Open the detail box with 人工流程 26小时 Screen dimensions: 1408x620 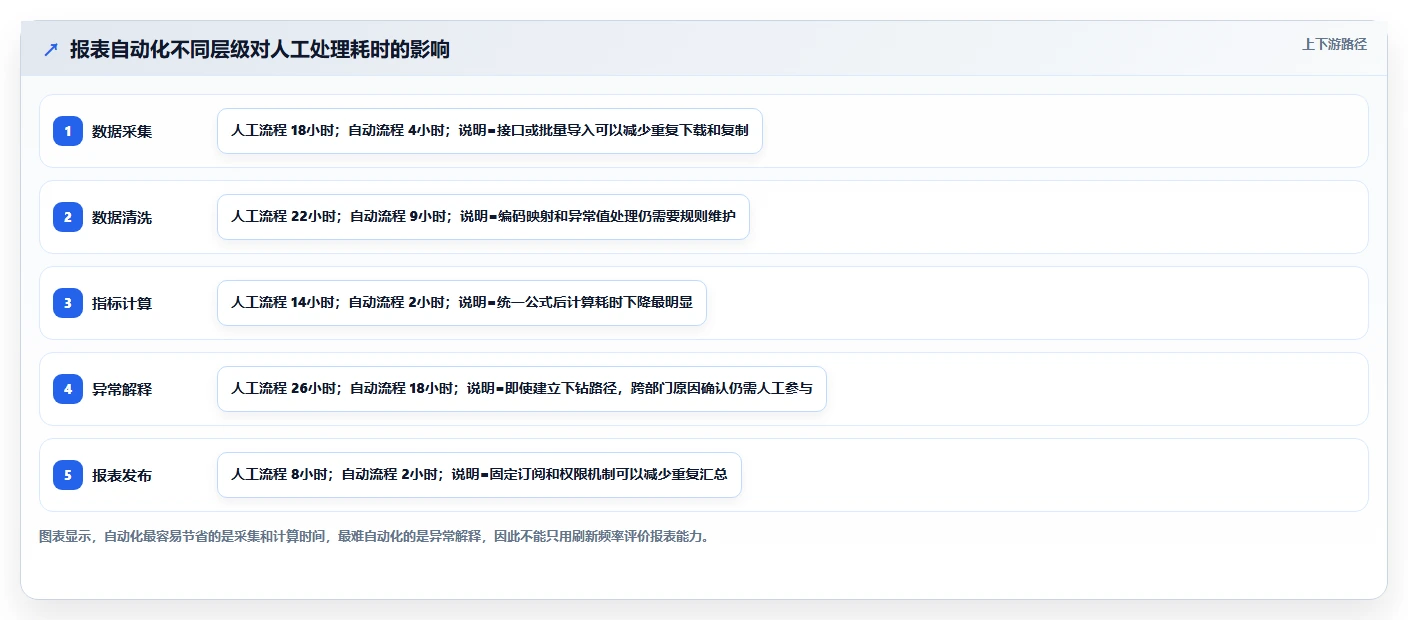click(522, 389)
